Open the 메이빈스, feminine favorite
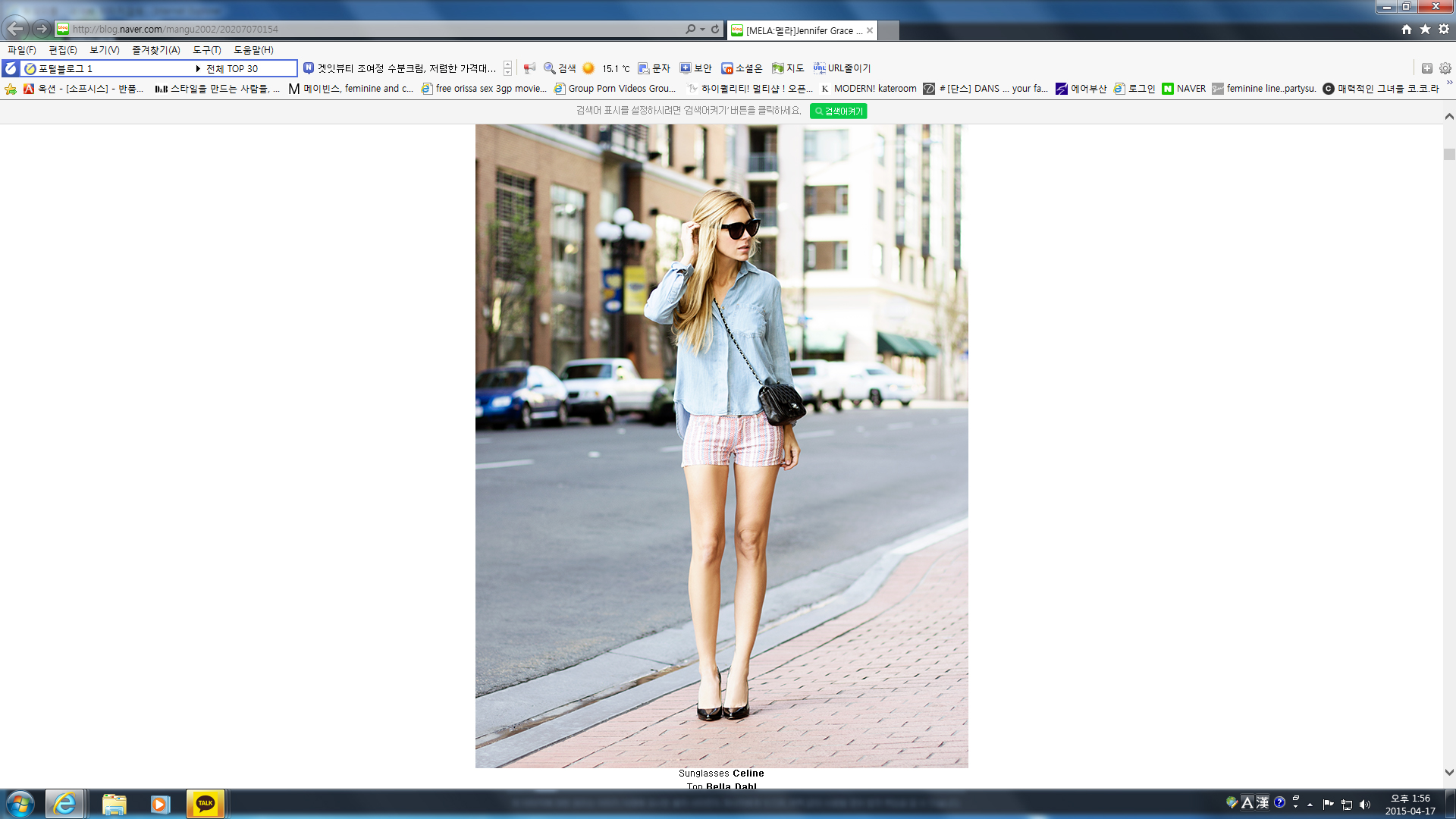Screen dimensions: 1456x819 pos(351,89)
